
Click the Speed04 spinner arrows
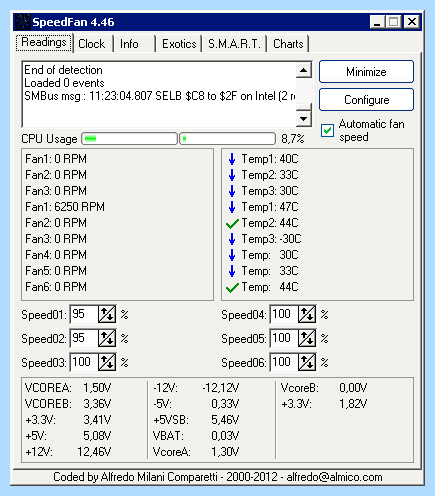(x=307, y=314)
